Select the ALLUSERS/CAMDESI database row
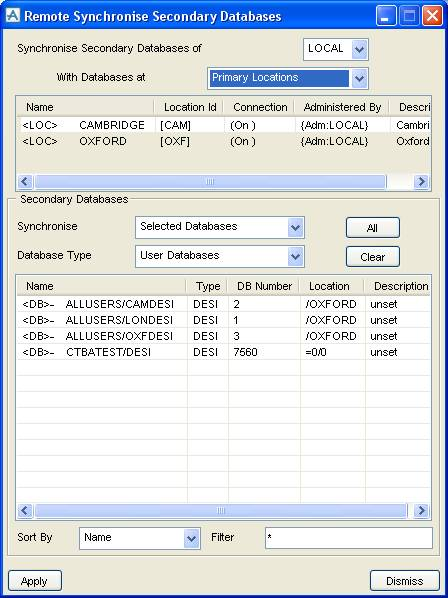The width and height of the screenshot is (448, 598). pos(223,304)
